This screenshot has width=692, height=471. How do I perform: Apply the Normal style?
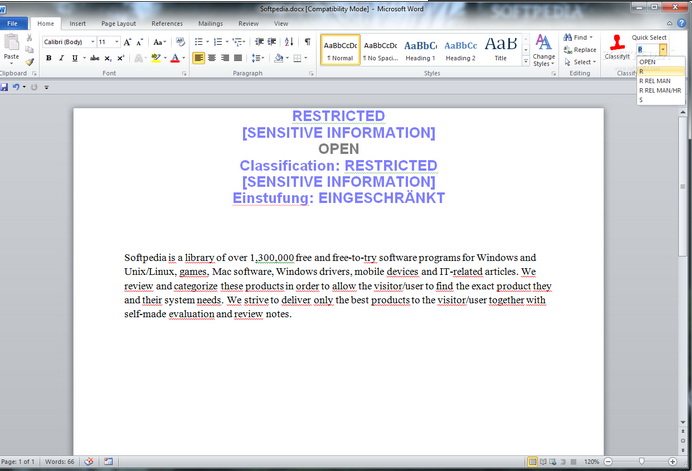point(340,50)
